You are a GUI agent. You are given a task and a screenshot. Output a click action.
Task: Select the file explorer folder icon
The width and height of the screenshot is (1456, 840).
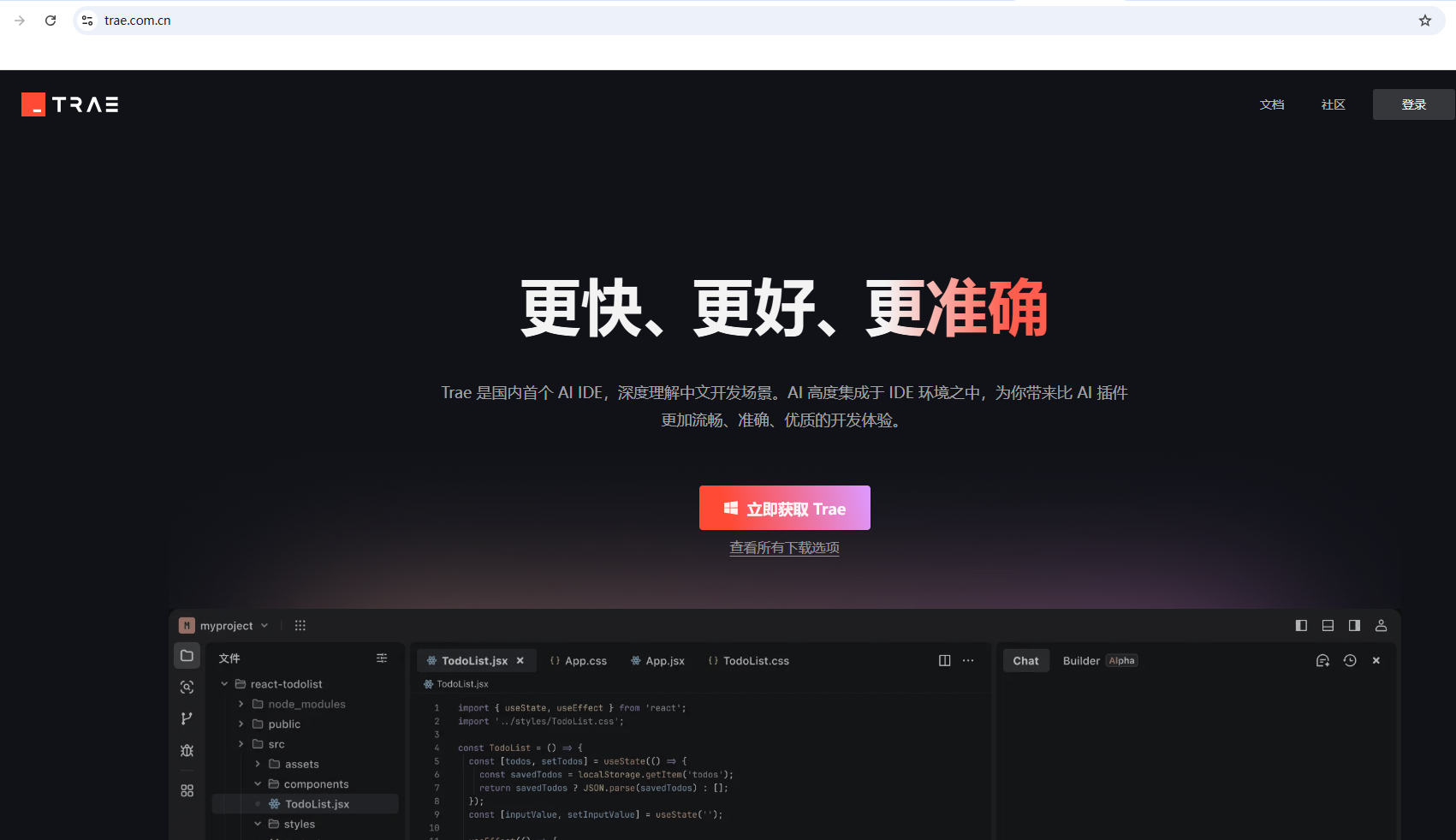tap(187, 656)
